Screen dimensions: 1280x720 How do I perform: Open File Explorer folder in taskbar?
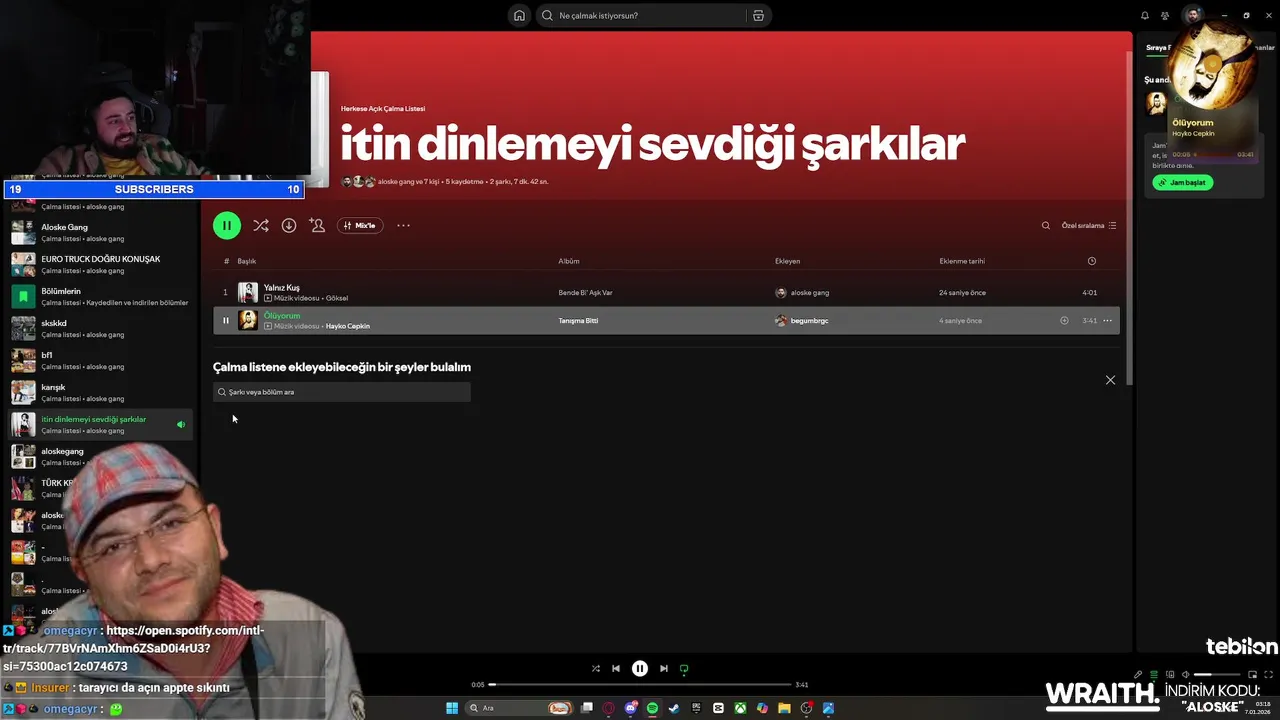pyautogui.click(x=785, y=708)
